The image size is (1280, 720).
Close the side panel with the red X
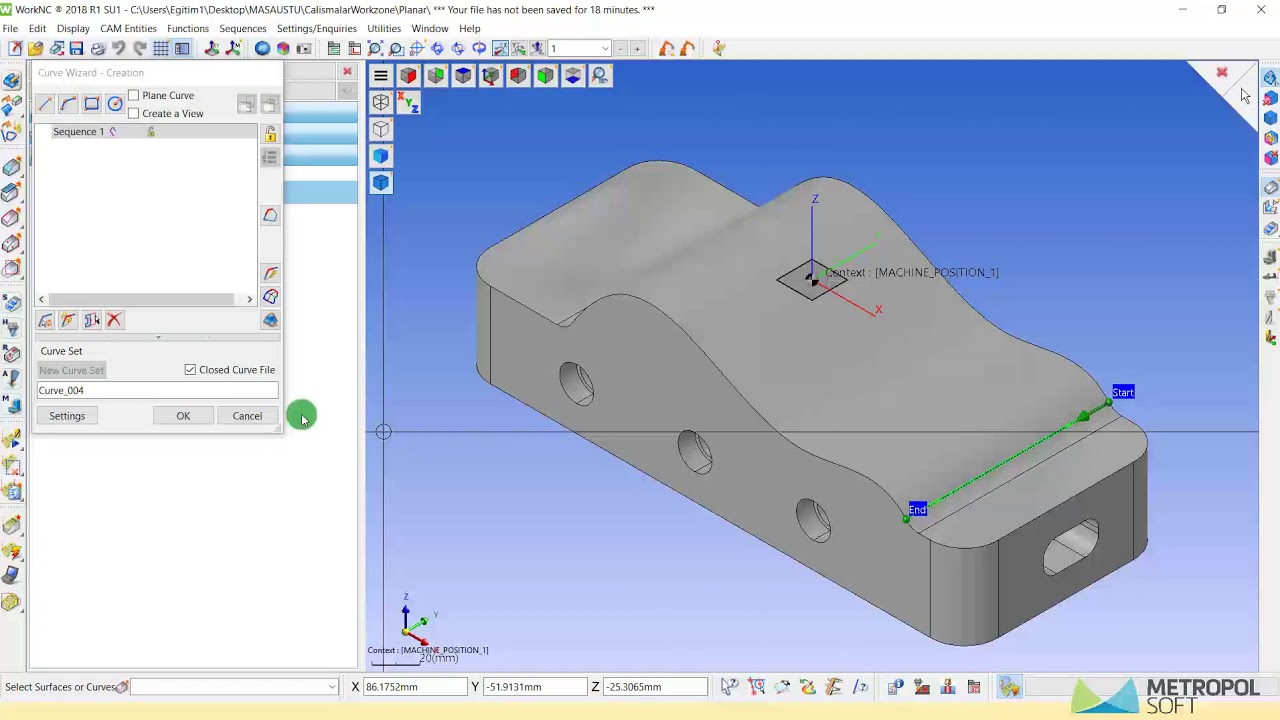(x=347, y=72)
